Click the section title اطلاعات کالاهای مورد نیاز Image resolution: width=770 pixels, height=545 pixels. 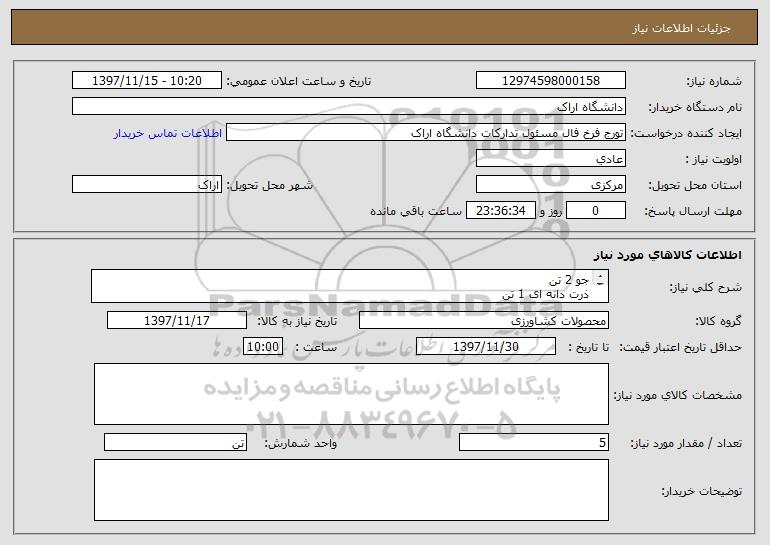667,255
